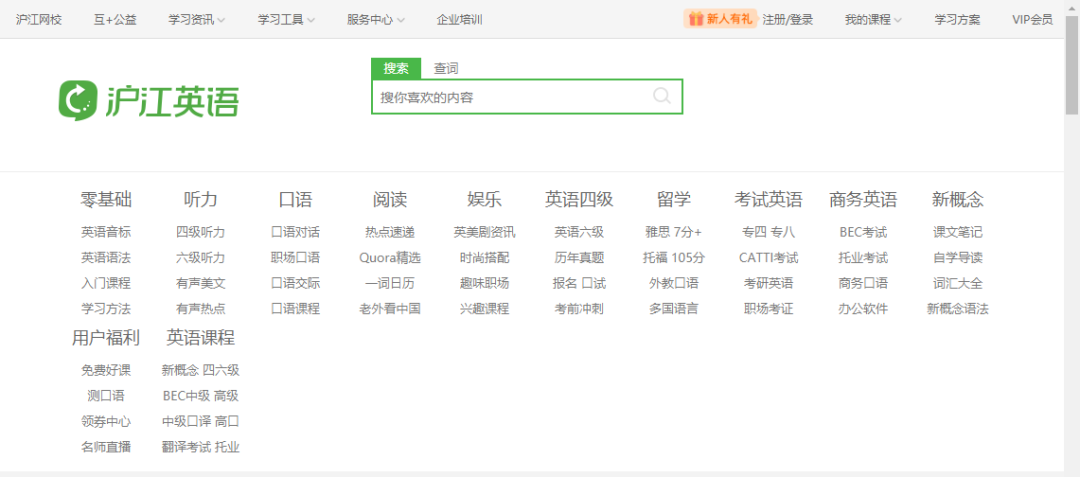
Task: Click the 口语对话 link
Action: click(295, 232)
